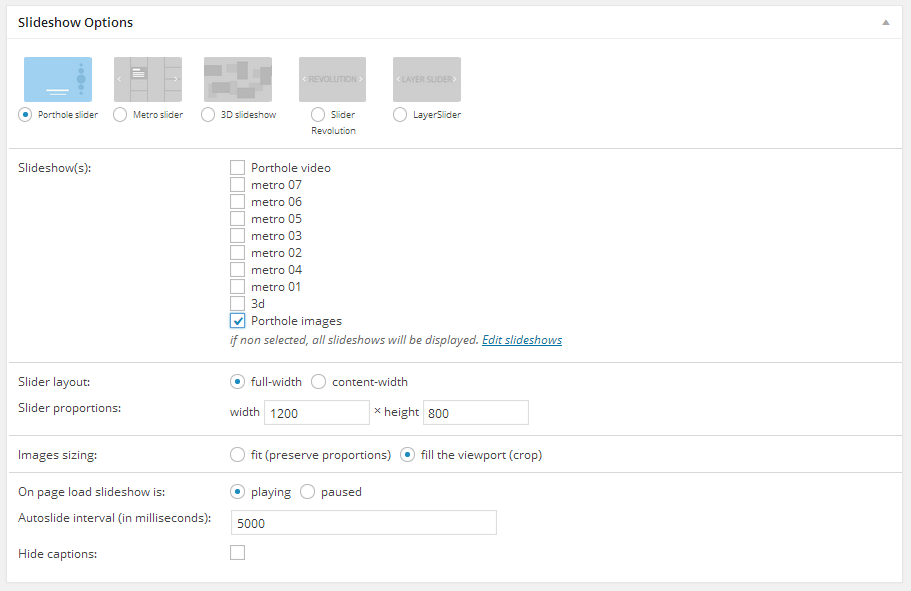Click the Porthole slider thumbnail icon
Screen dimensions: 911x591
coord(58,79)
